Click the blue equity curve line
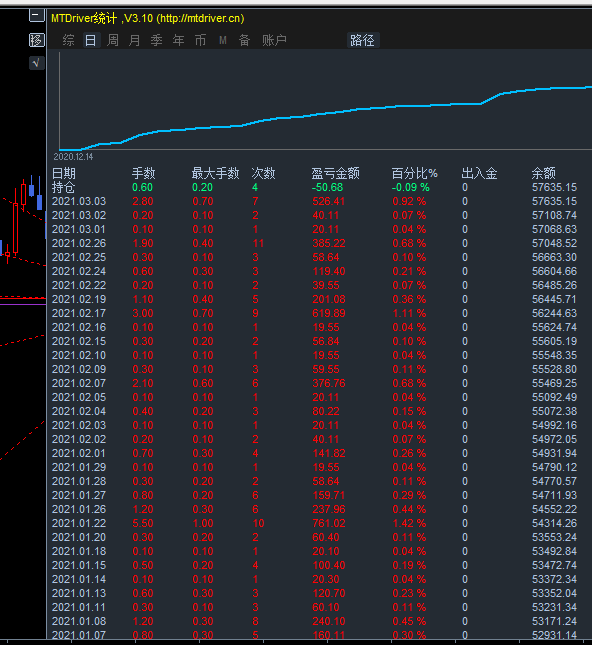This screenshot has height=645, width=592. (325, 113)
